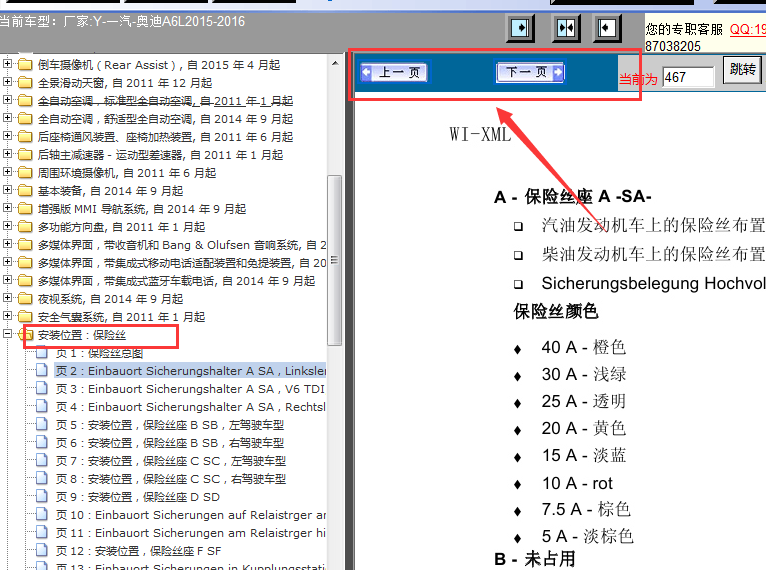Screen dimensions: 766x570
Task: Open 页 8 保险丝座 C SC 右驾驶车型
Action: (170, 479)
